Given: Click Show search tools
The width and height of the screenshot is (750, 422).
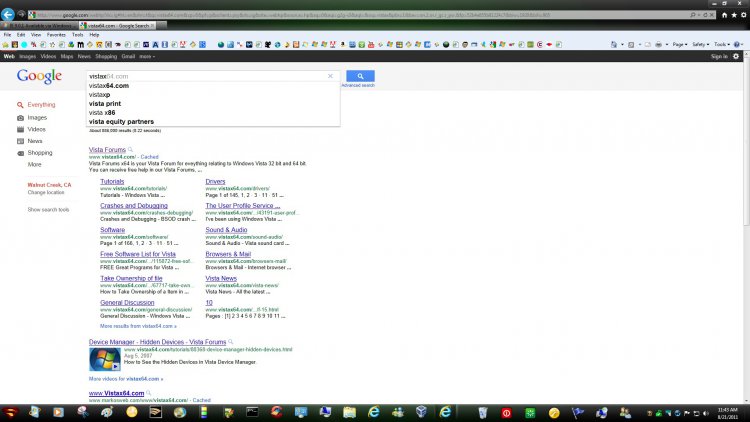Looking at the screenshot, I should [x=48, y=210].
